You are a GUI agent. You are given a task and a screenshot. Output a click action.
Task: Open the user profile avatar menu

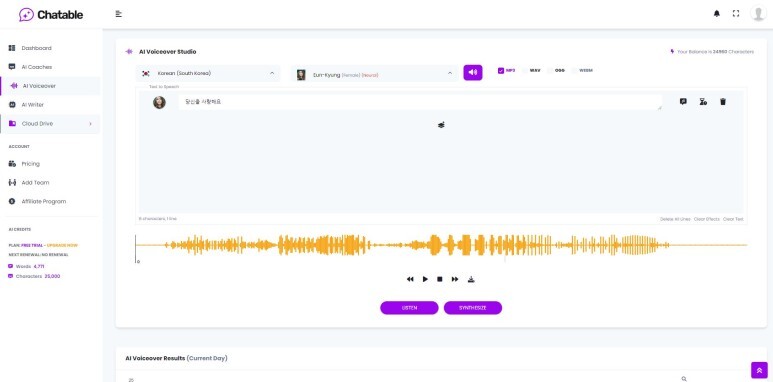758,13
